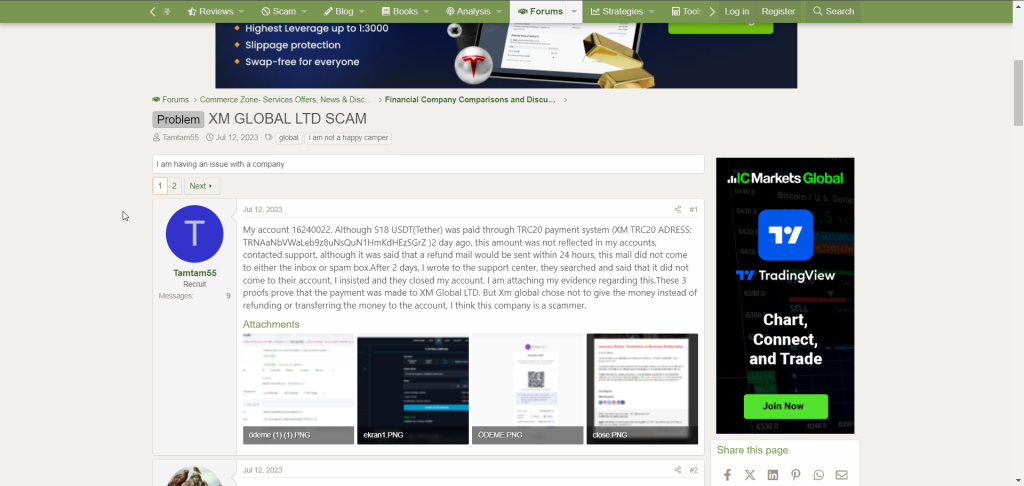Image resolution: width=1024 pixels, height=486 pixels.
Task: Share the thread on X (Twitter)
Action: point(750,475)
